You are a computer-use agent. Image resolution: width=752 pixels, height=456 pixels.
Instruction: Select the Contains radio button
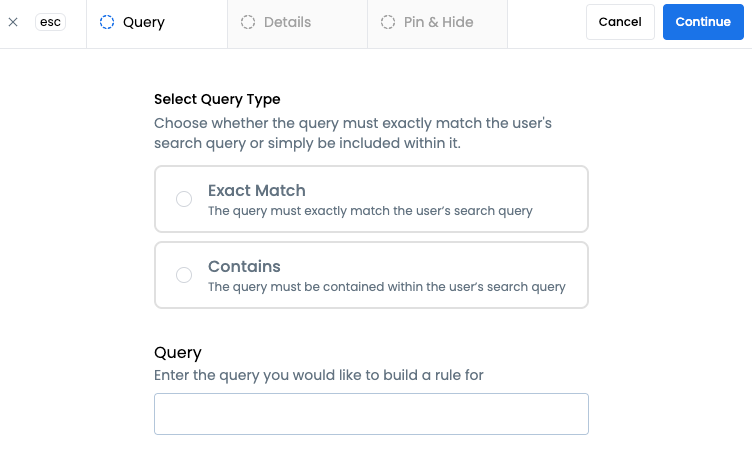click(184, 275)
